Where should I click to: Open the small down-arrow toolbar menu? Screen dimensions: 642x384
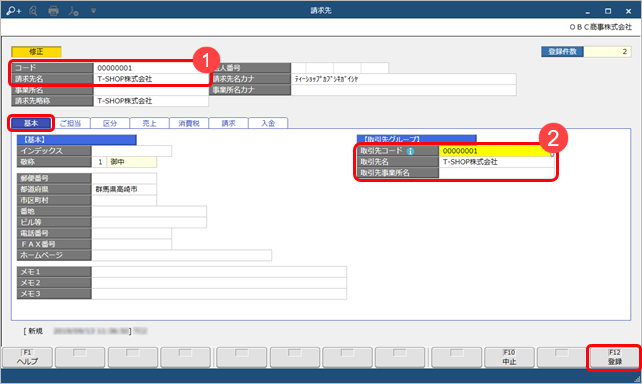[93, 11]
